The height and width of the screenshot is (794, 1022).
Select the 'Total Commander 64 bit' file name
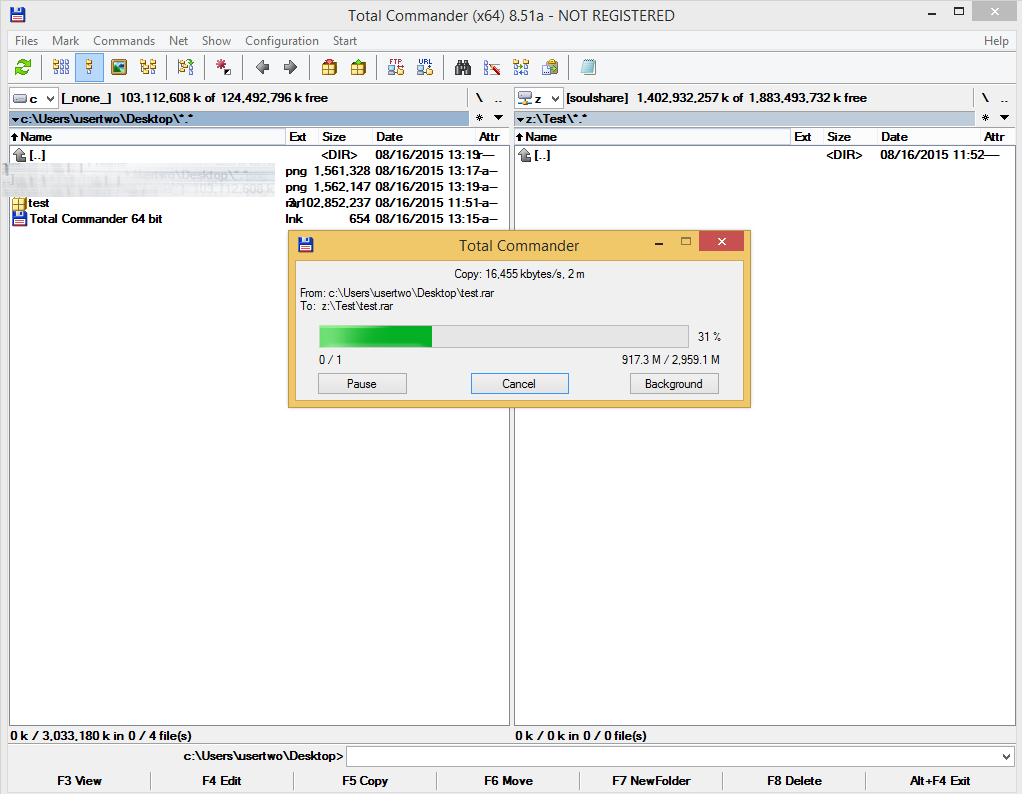click(96, 219)
